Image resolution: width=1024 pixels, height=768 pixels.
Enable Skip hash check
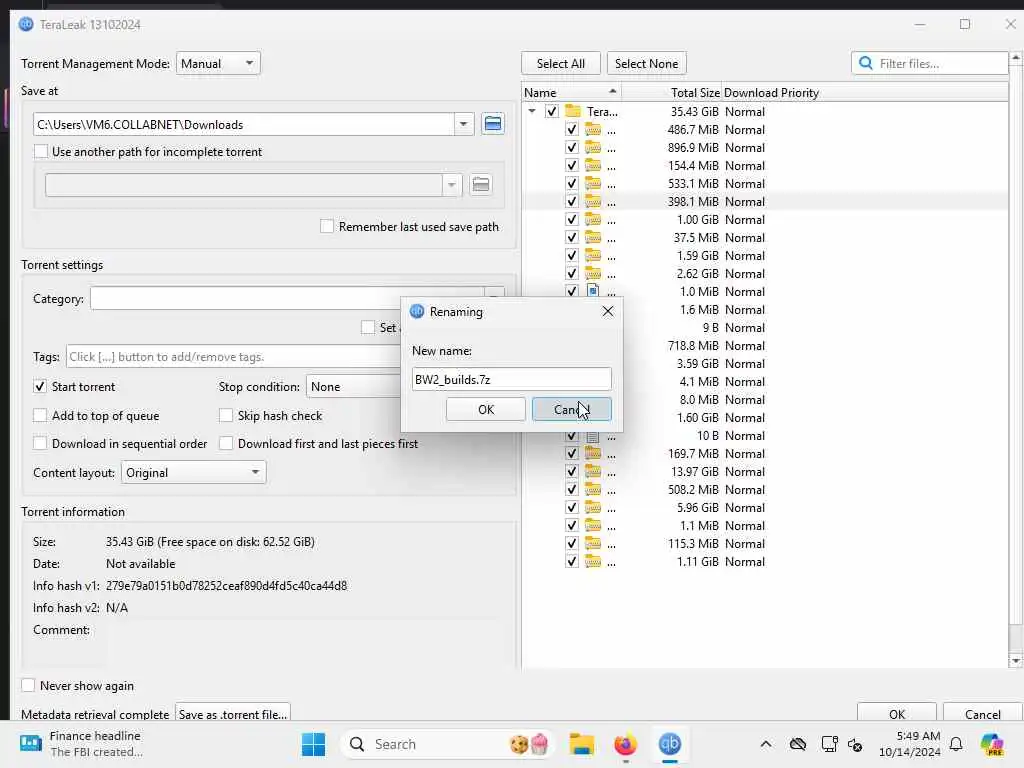(x=226, y=415)
